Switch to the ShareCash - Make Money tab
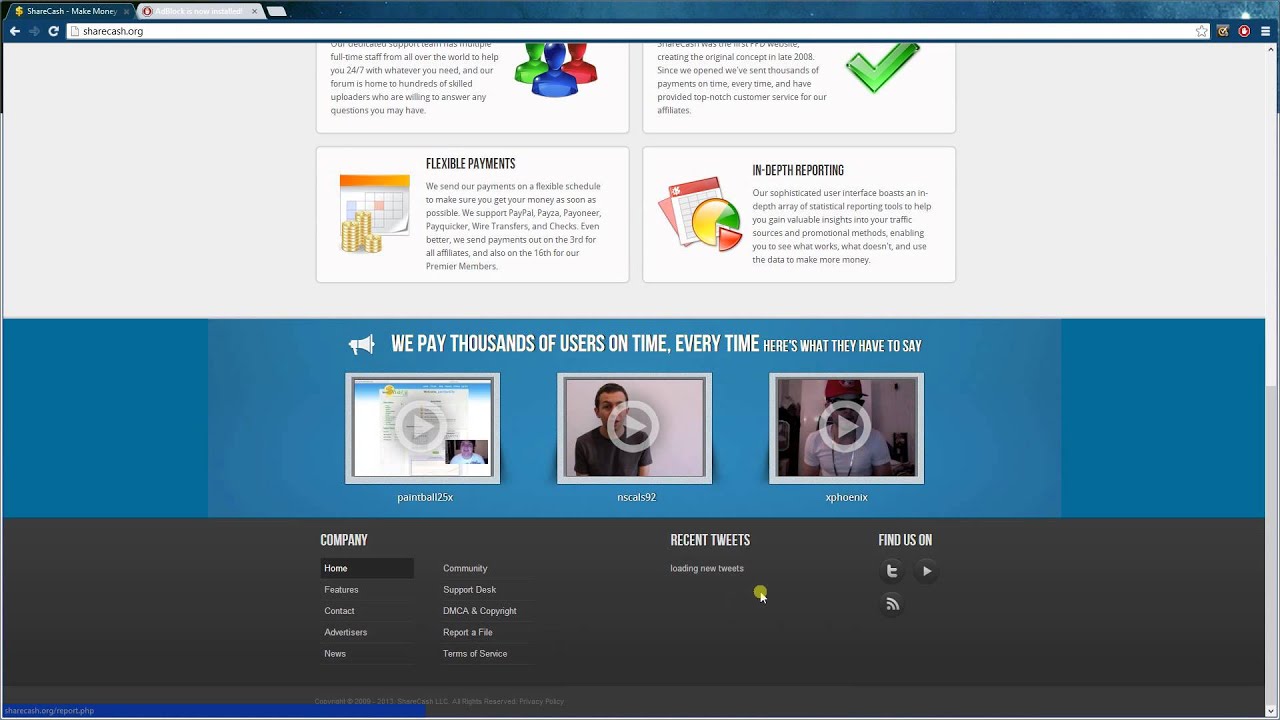1280x720 pixels. tap(70, 11)
